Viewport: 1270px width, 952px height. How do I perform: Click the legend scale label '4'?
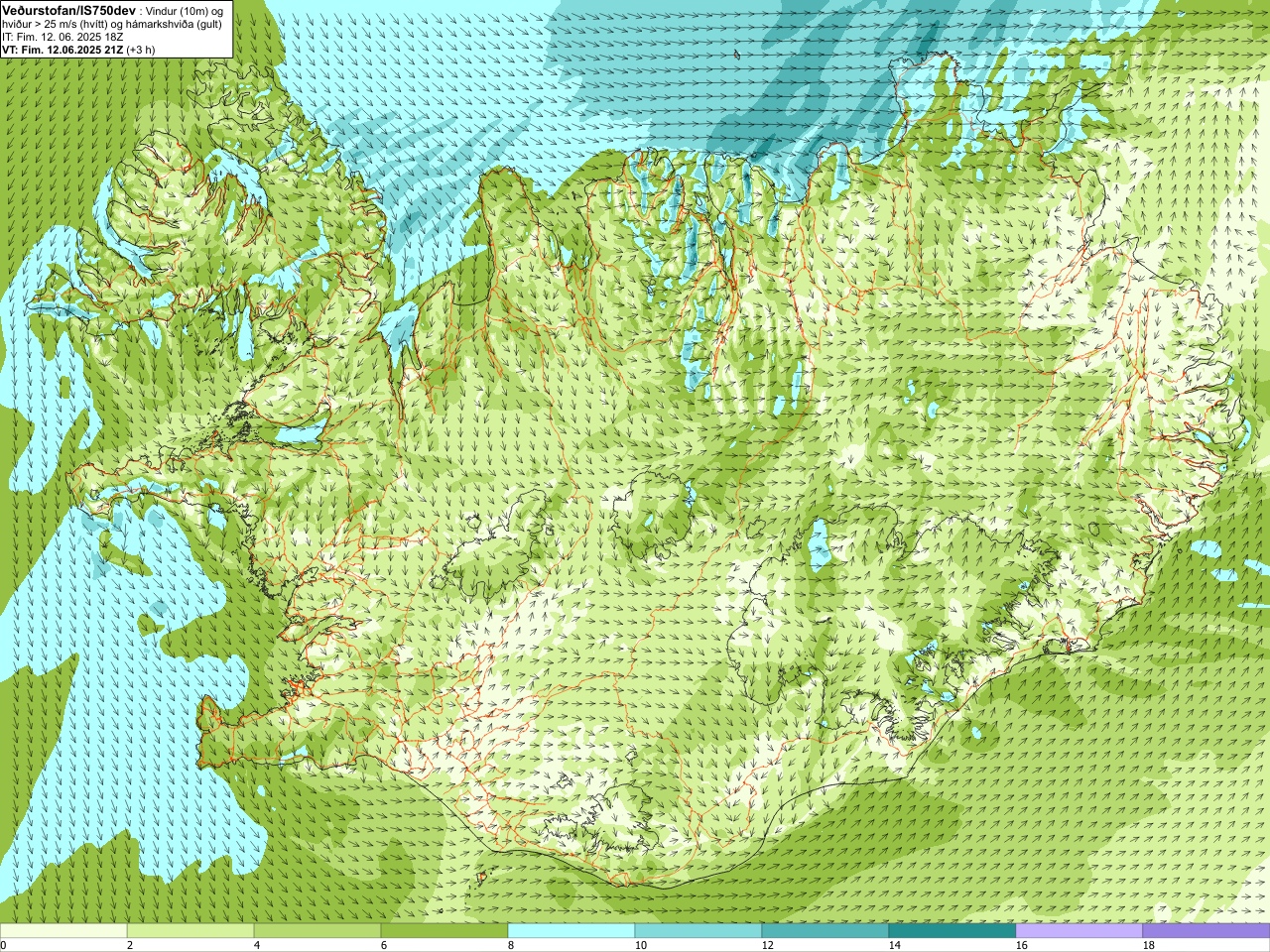(257, 945)
